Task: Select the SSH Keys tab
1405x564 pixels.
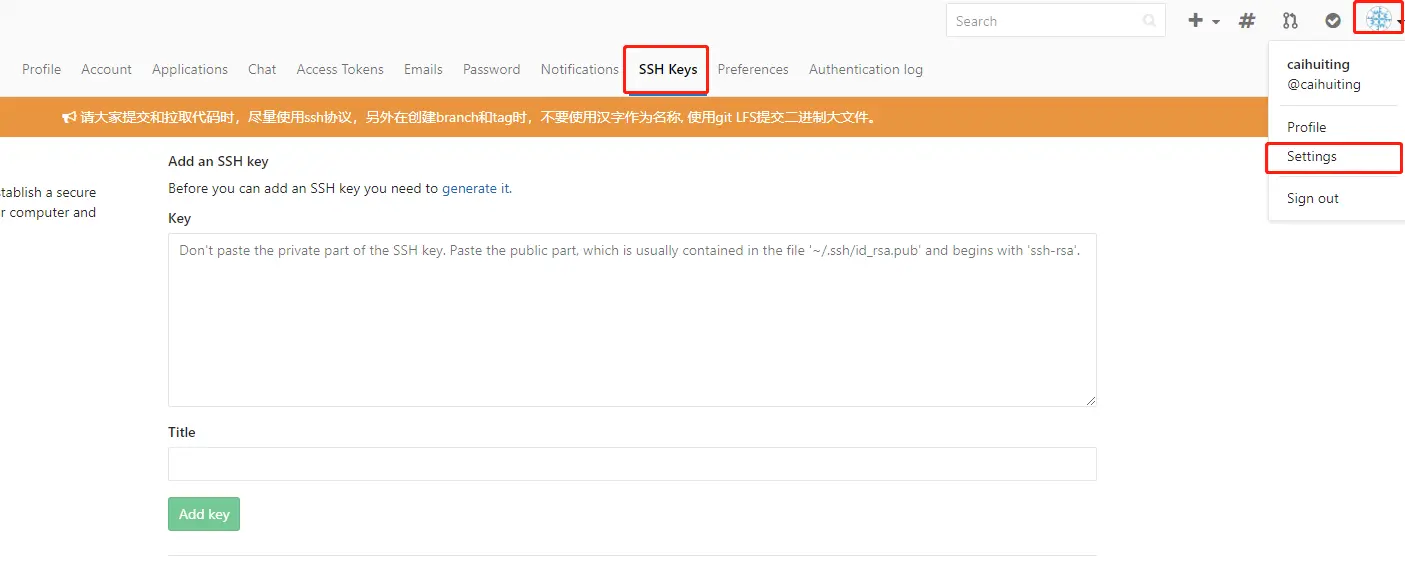Action: click(668, 69)
